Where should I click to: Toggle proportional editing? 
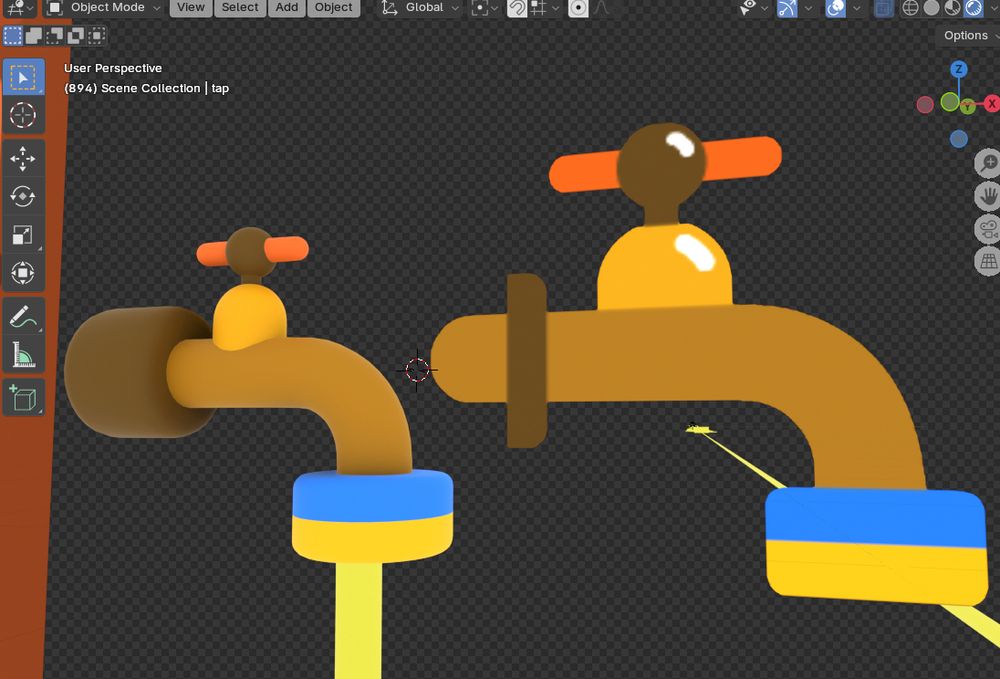578,8
